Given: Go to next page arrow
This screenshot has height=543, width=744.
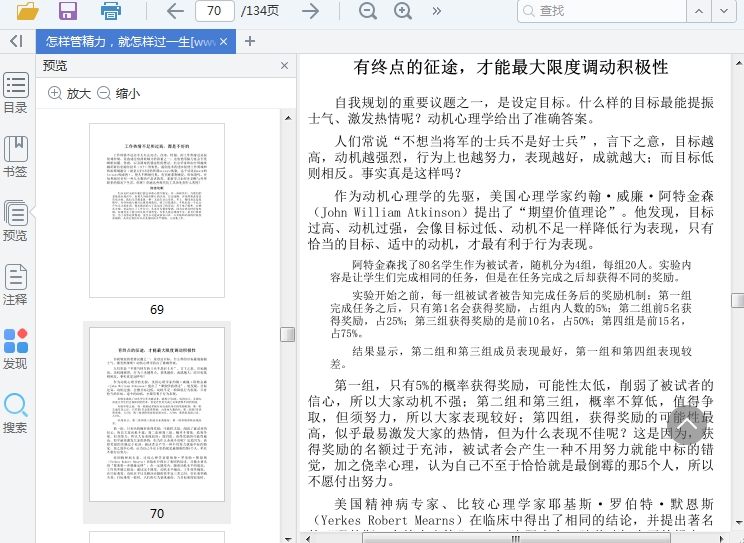Looking at the screenshot, I should pyautogui.click(x=311, y=11).
